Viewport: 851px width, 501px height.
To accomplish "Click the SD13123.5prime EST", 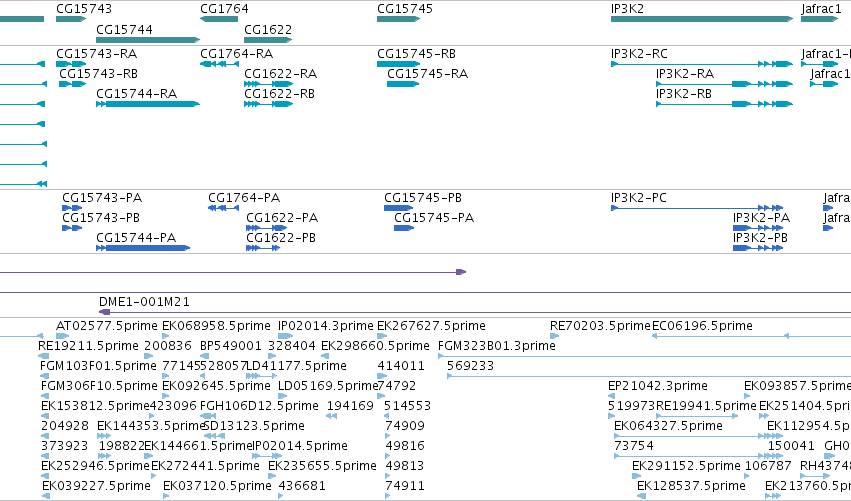I will pos(214,436).
